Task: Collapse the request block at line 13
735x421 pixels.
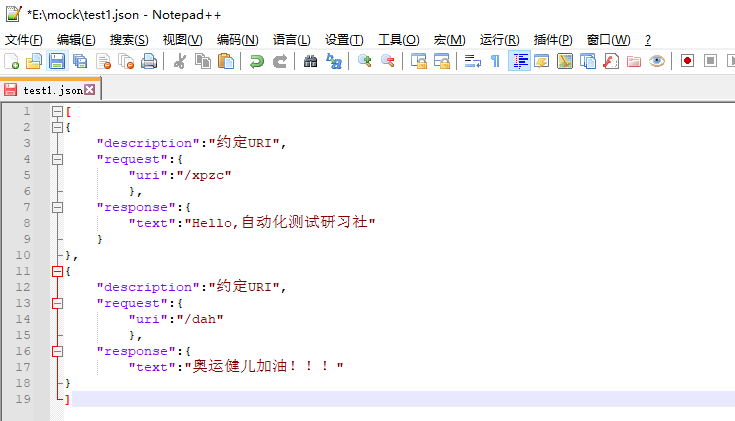Action: (x=57, y=303)
